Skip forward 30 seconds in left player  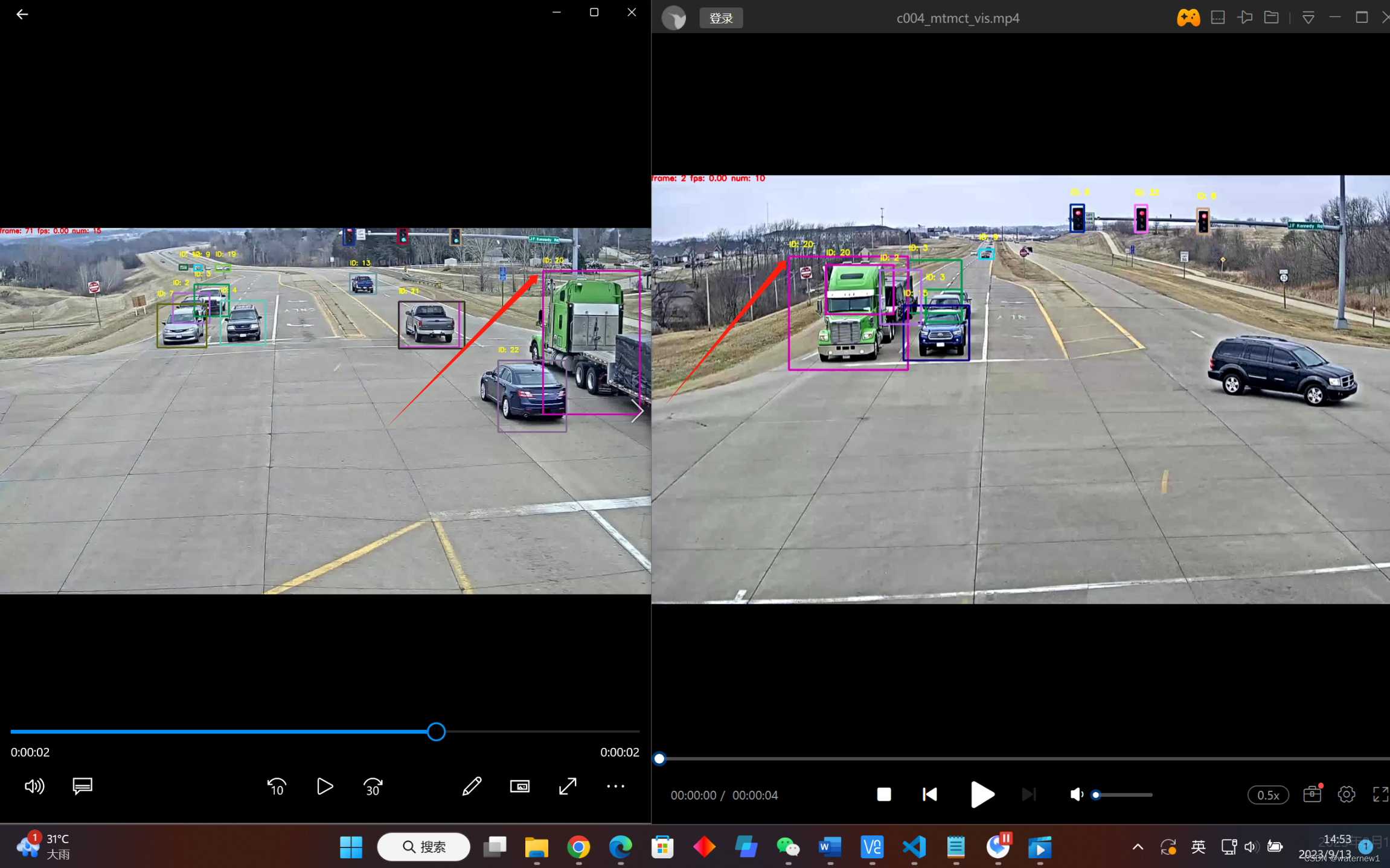[x=373, y=787]
